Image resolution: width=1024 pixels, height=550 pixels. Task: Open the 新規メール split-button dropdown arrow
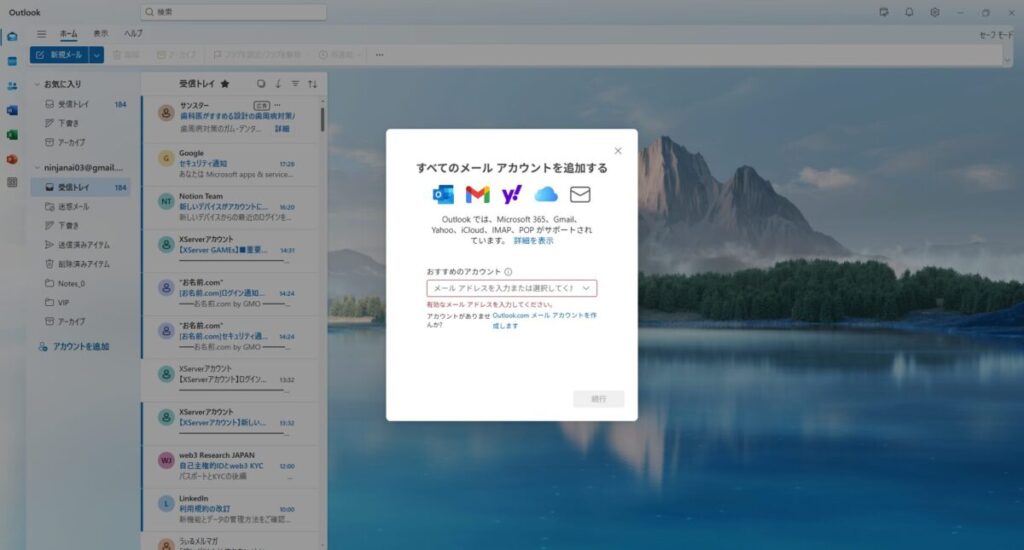tap(97, 54)
